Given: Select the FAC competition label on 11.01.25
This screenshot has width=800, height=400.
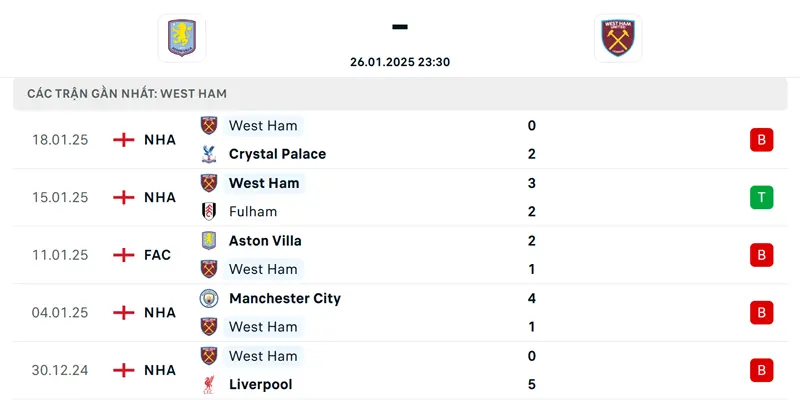Looking at the screenshot, I should [157, 255].
